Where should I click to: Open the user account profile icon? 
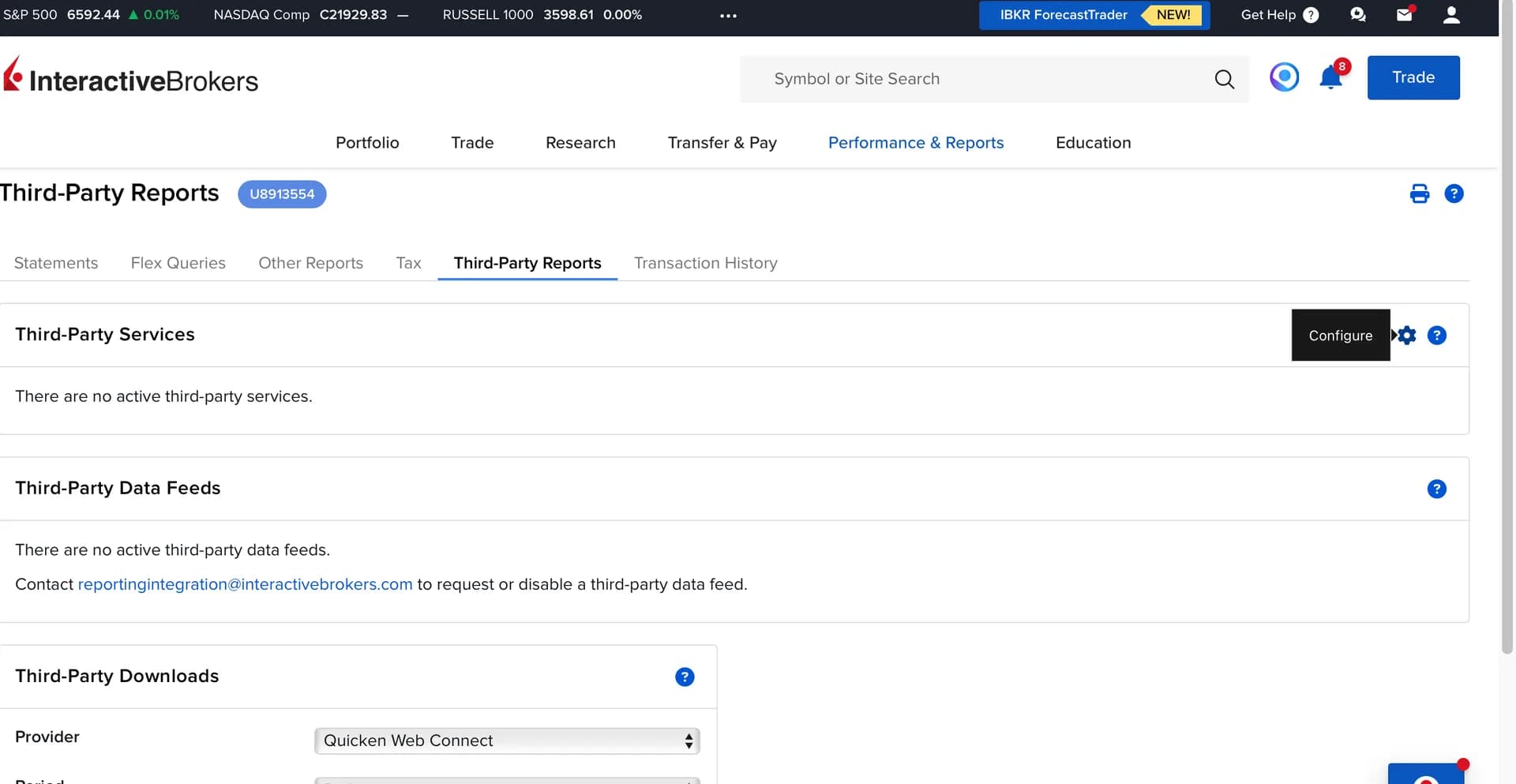point(1451,15)
